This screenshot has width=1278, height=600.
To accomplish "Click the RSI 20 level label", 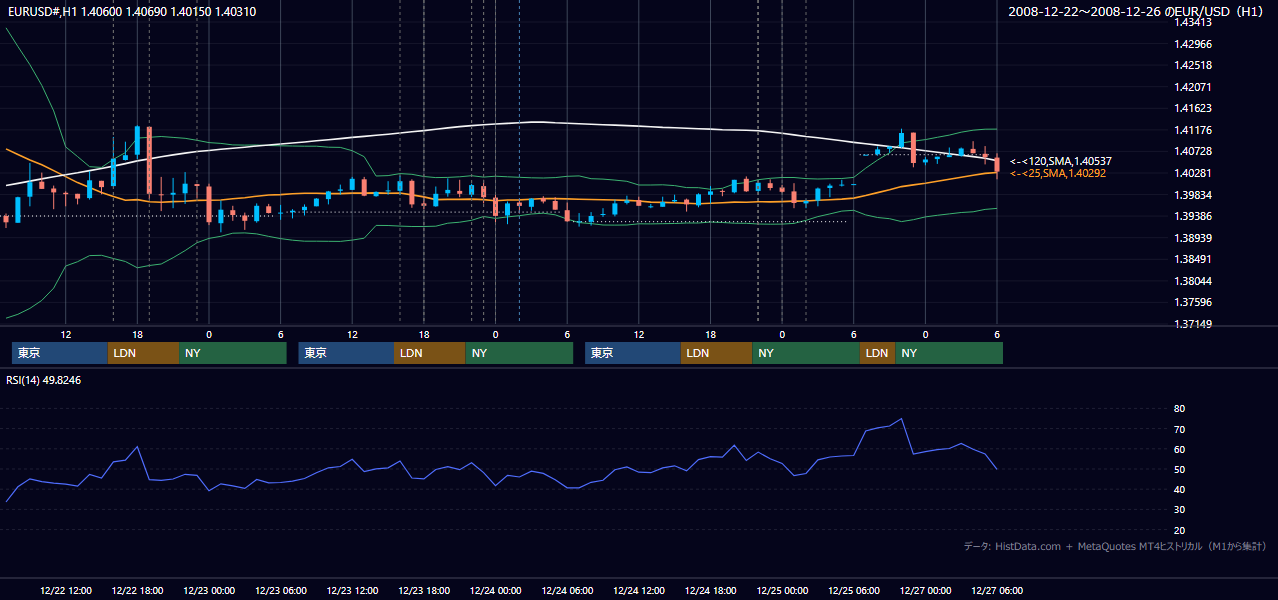I will click(1179, 530).
